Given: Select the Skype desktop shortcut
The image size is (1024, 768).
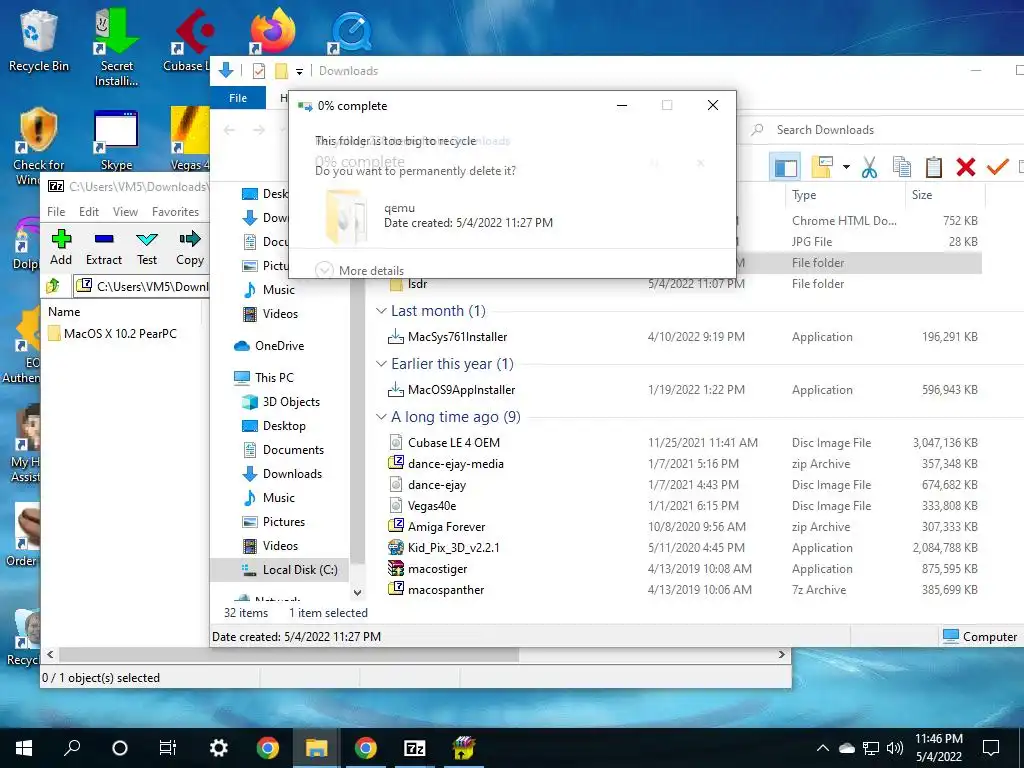Looking at the screenshot, I should [116, 140].
